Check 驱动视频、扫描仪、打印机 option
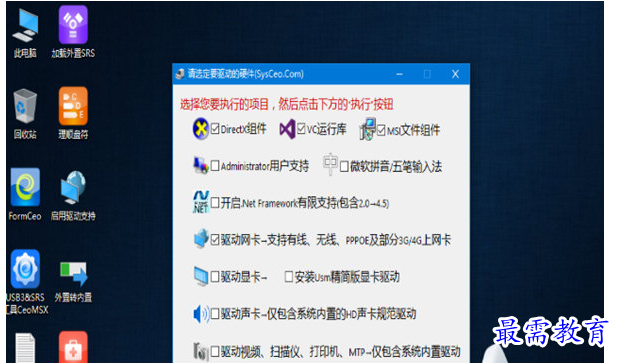The width and height of the screenshot is (617, 363). coord(215,351)
